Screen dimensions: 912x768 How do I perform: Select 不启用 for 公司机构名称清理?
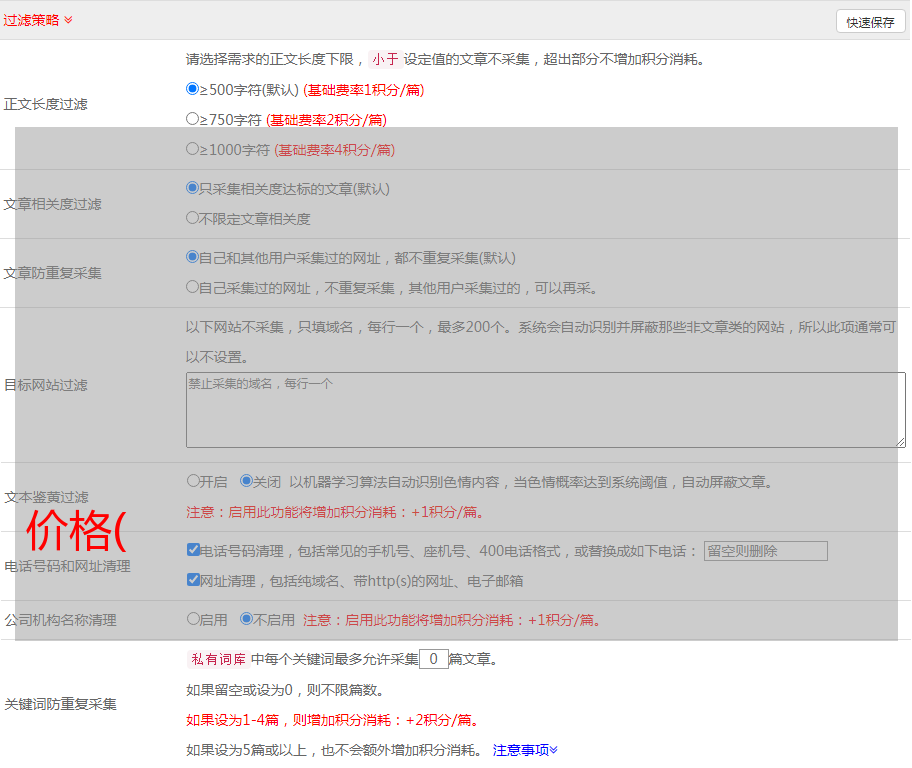pos(246,619)
